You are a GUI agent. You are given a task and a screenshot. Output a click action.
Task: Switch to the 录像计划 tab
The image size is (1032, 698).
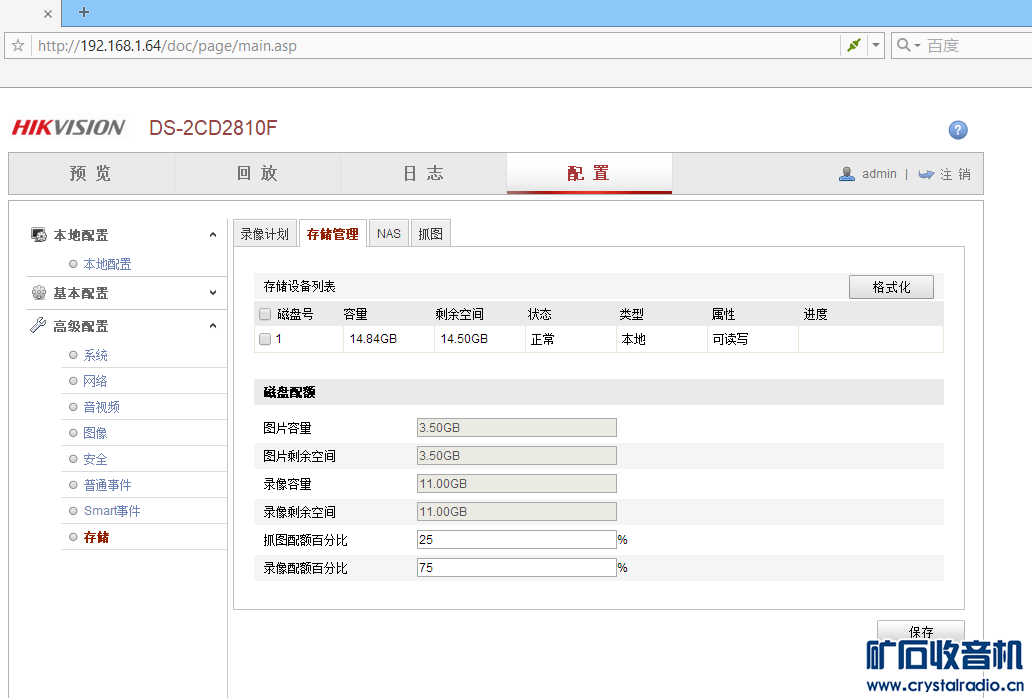click(264, 234)
